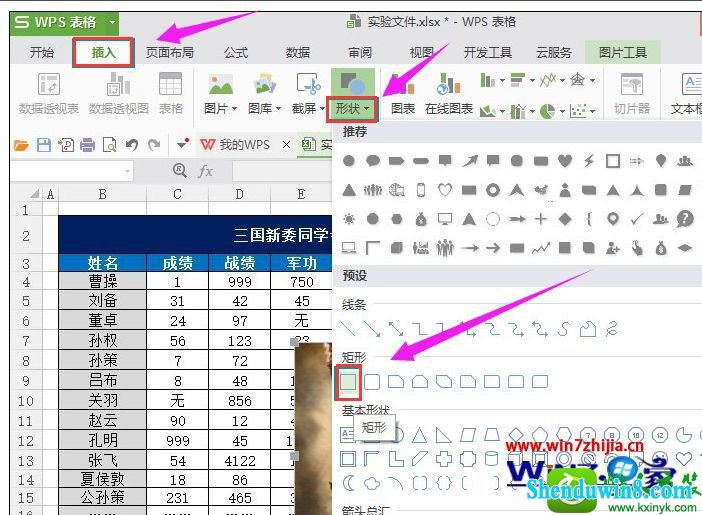Click the open folder icon in quick toolbar
Viewport: 702px width, 515px height.
tap(21, 145)
